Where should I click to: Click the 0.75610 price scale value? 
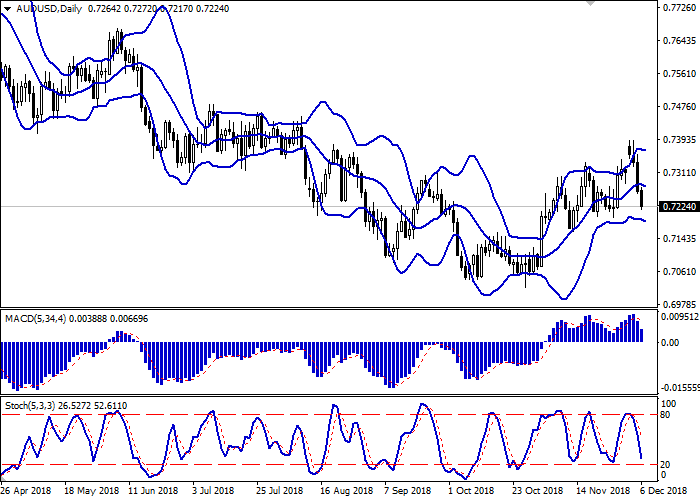[679, 74]
